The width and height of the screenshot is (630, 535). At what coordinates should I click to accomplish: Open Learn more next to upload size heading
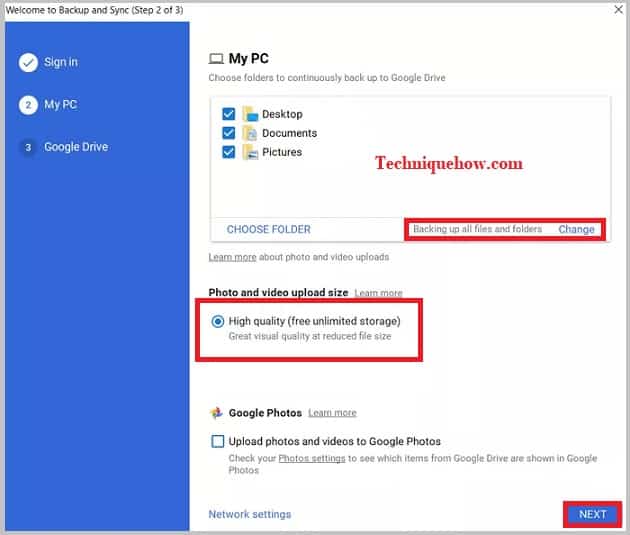coord(378,293)
